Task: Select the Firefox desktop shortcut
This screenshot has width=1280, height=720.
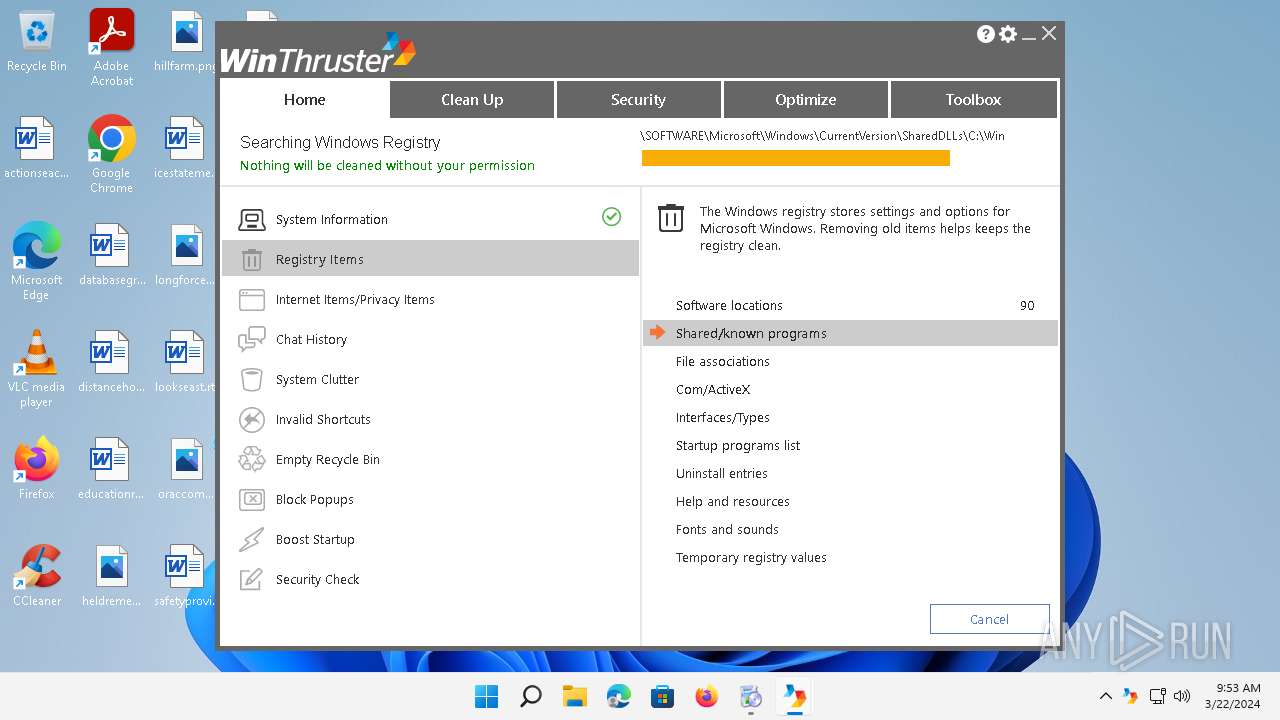Action: tap(37, 468)
